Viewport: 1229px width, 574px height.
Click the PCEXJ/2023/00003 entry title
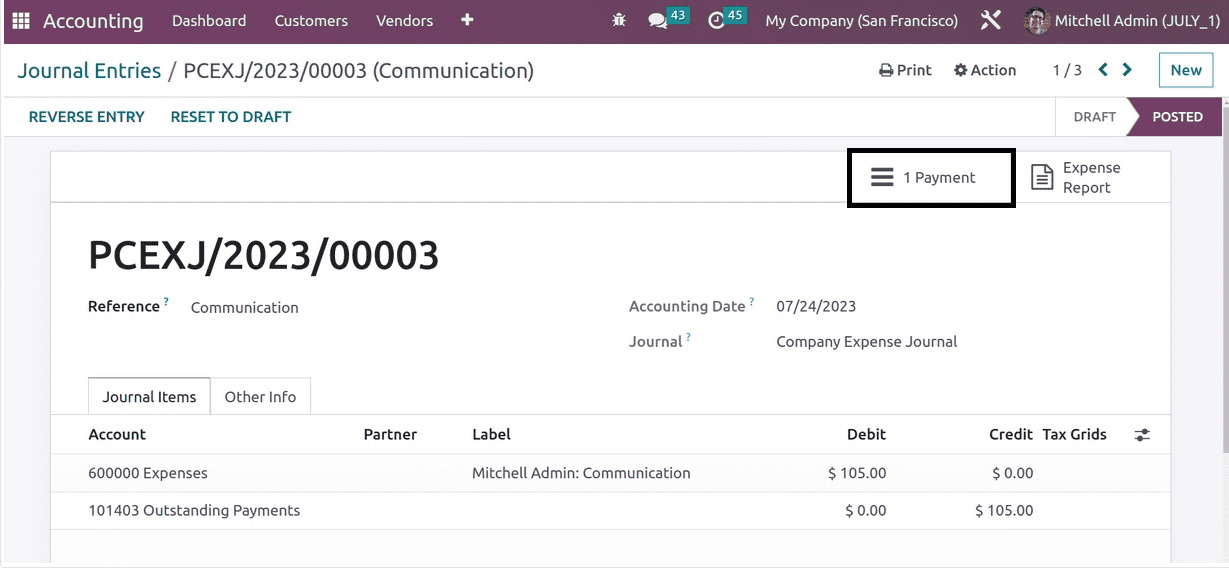(264, 256)
